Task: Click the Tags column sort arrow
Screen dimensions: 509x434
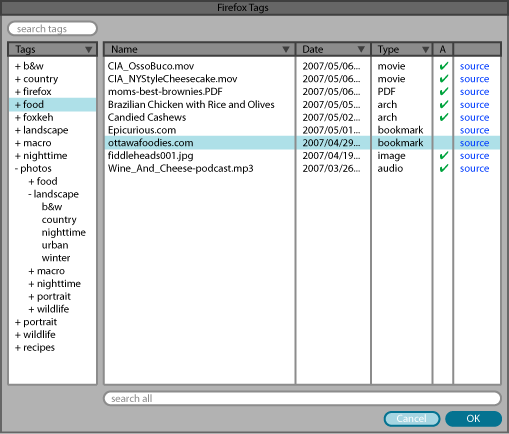Action: point(88,50)
